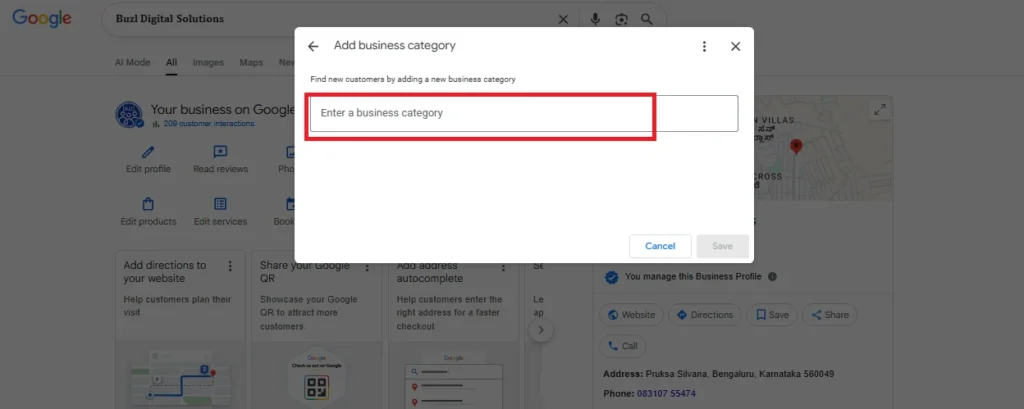
Task: Open the 209 customer interactions link
Action: [x=209, y=123]
